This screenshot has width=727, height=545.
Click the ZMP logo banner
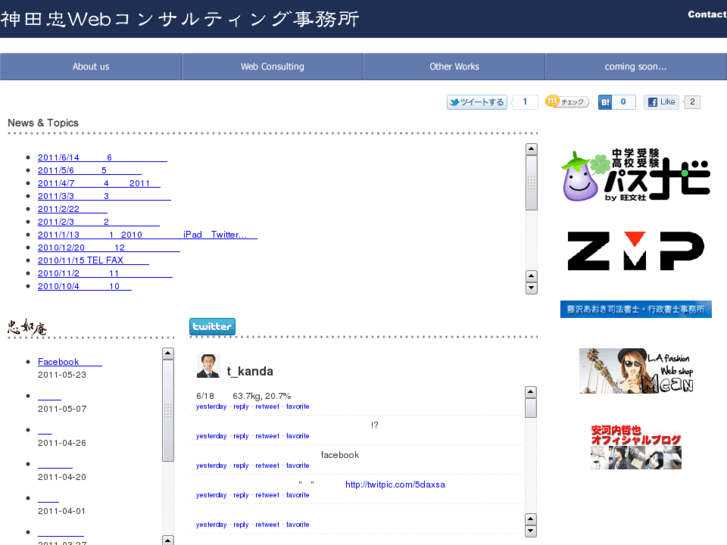(x=635, y=250)
